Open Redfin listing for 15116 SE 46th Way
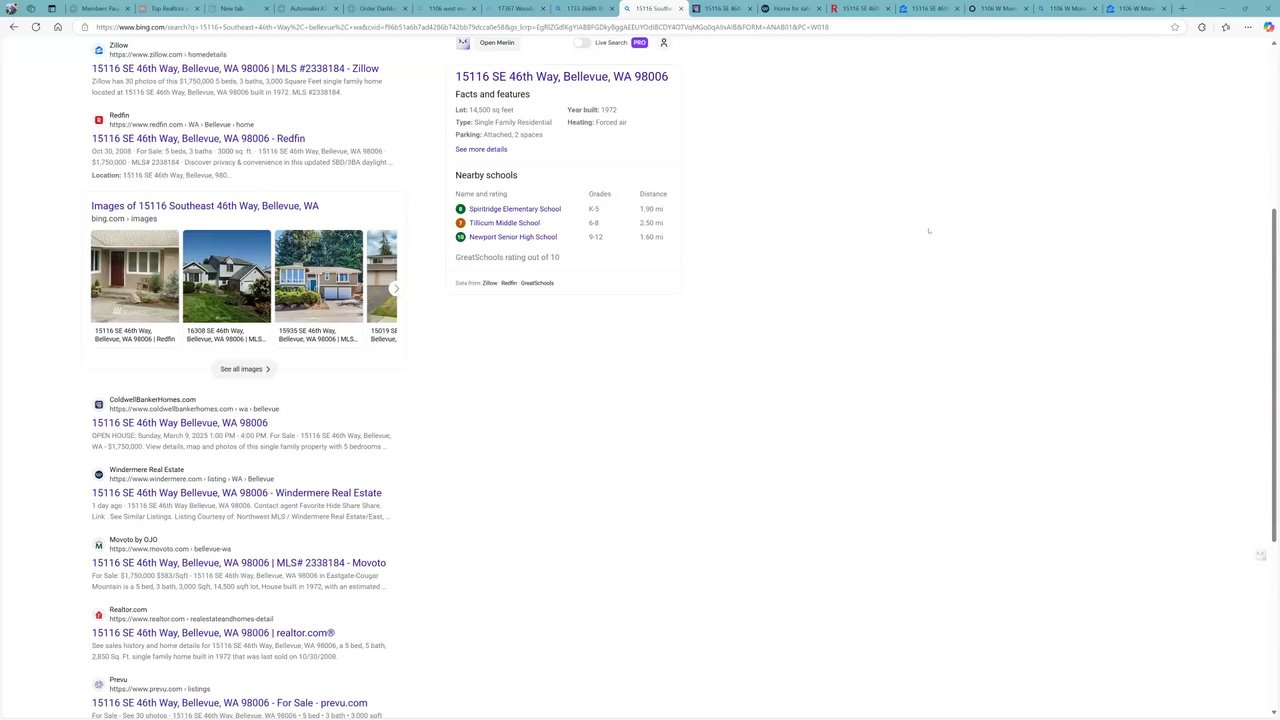The image size is (1280, 720). point(198,139)
